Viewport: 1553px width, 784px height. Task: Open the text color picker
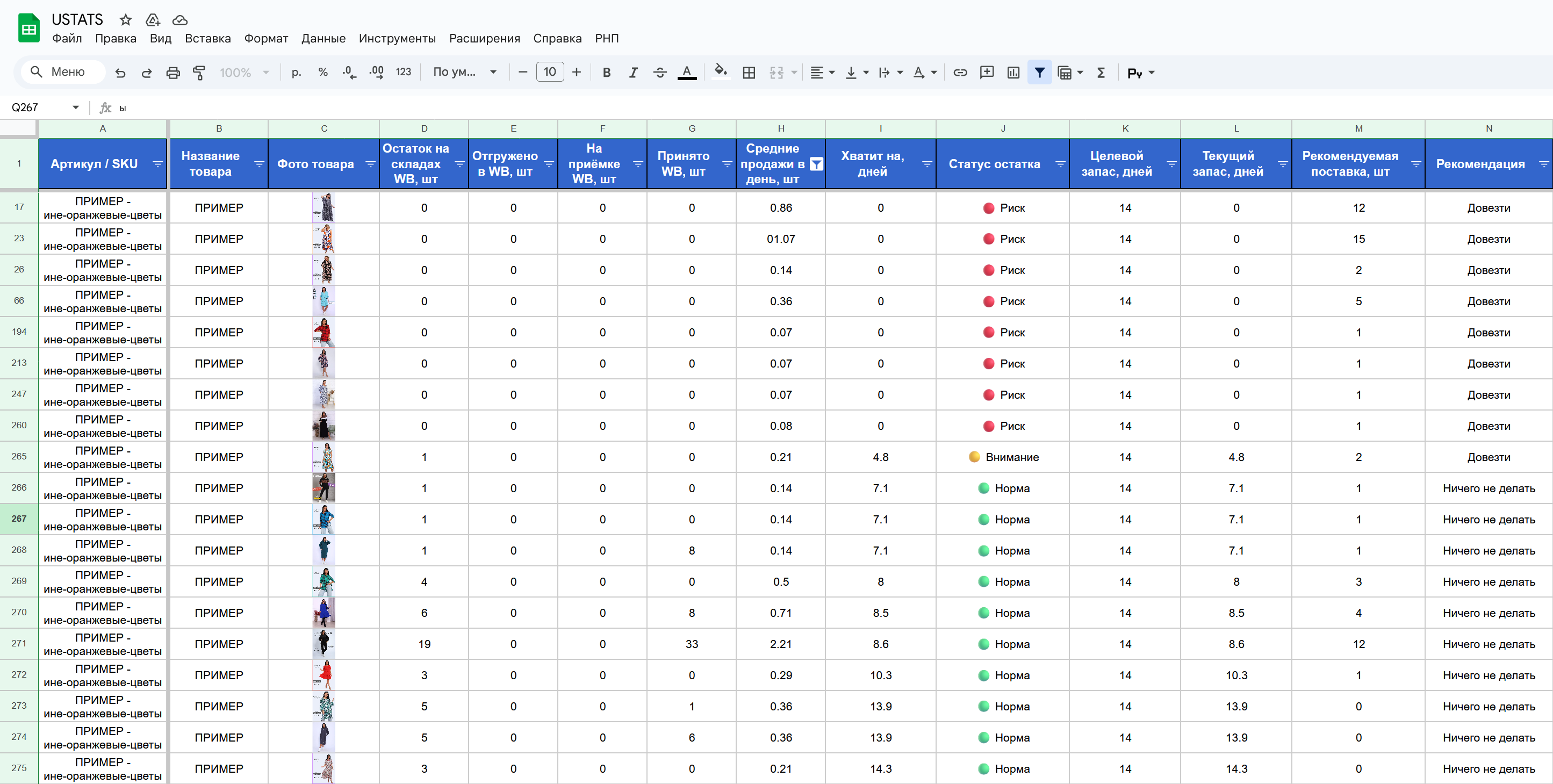click(x=687, y=73)
